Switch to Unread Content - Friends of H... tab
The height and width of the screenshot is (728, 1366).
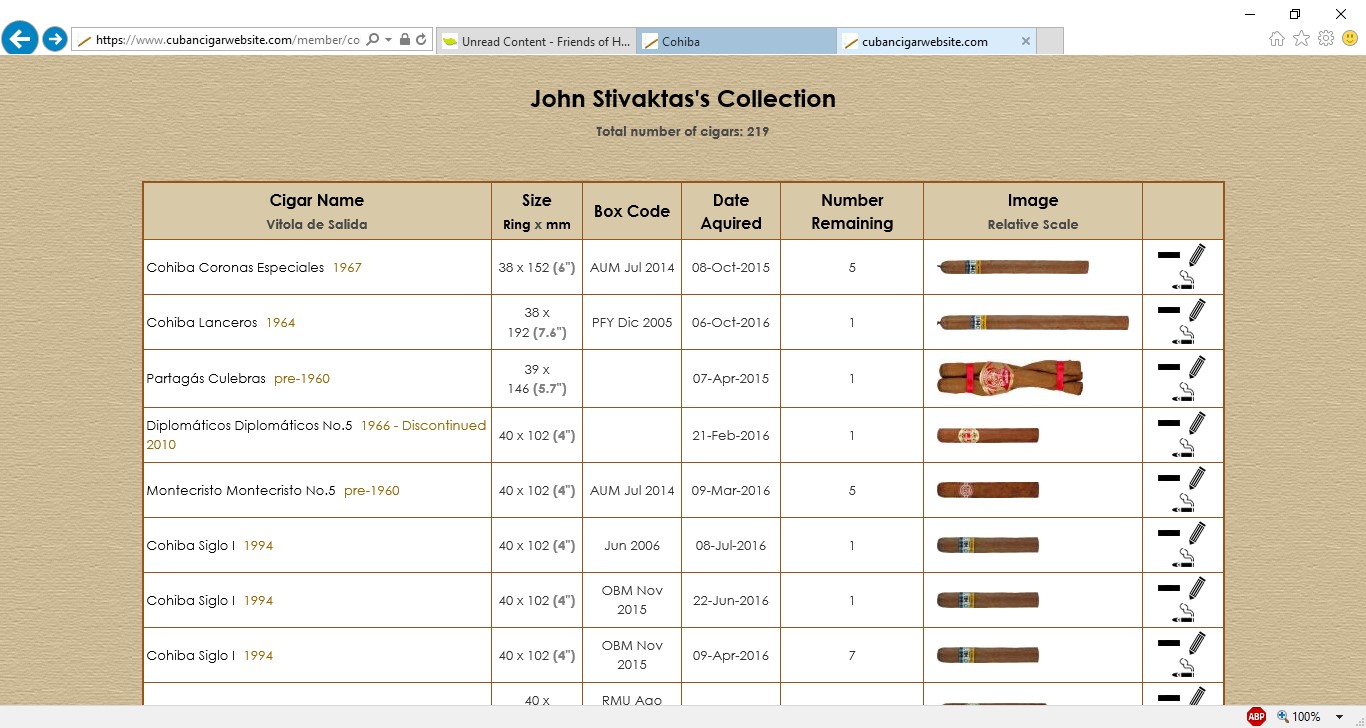click(536, 41)
